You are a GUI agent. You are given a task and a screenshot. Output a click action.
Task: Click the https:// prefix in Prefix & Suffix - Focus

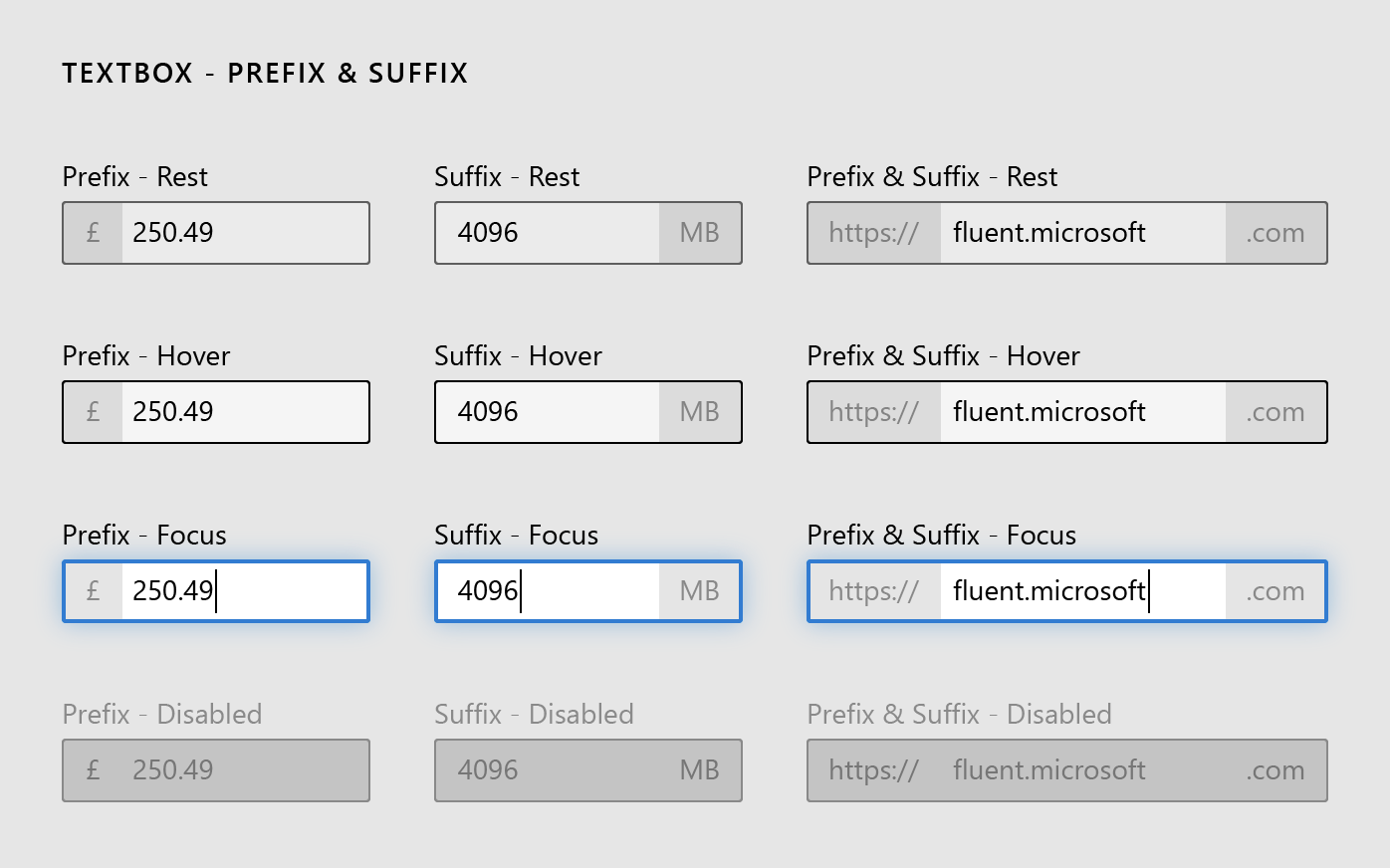coord(873,591)
